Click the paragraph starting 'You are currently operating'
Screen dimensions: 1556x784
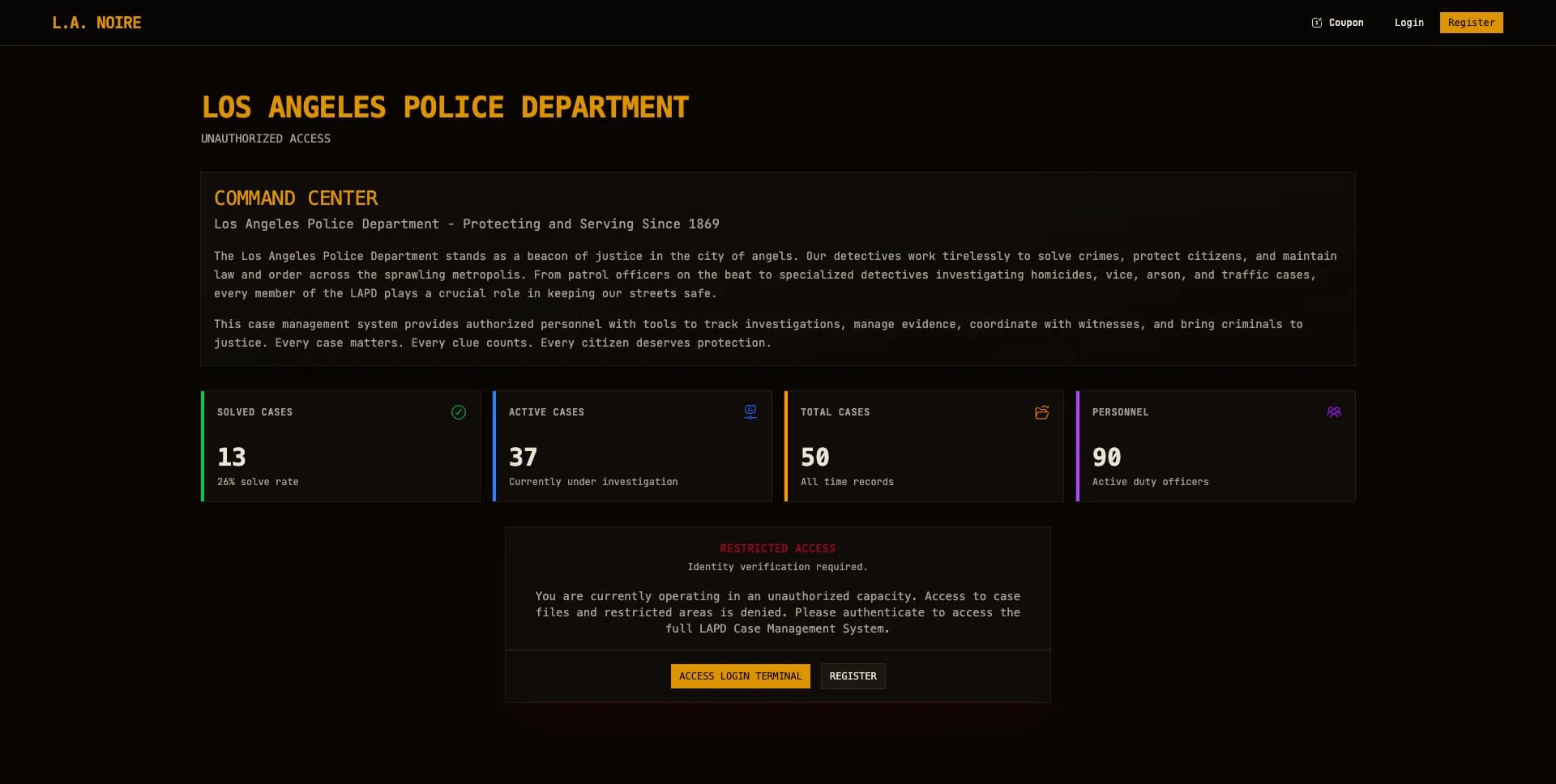[778, 612]
